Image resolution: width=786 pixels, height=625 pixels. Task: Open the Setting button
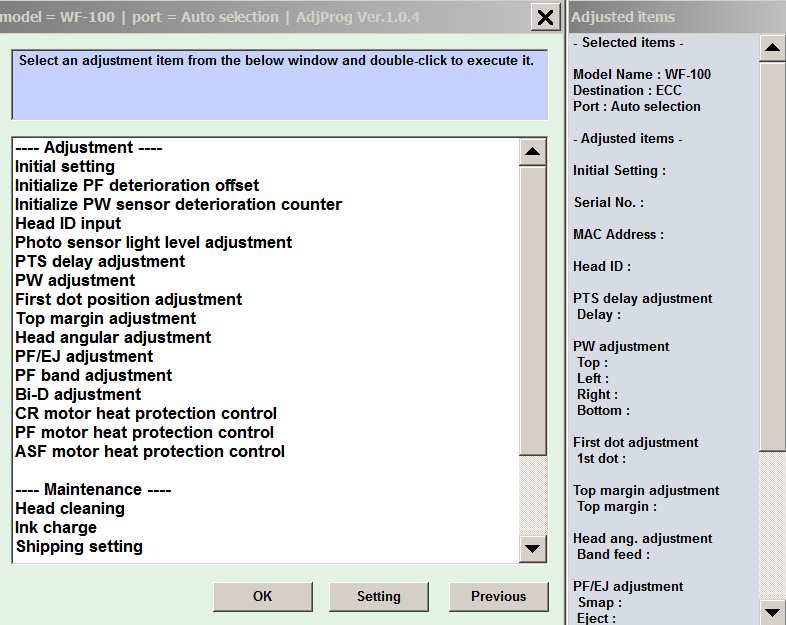tap(378, 596)
